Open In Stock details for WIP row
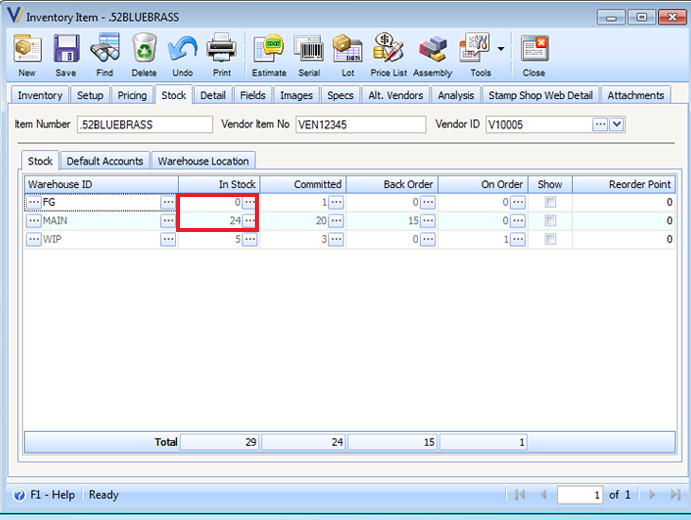691x520 pixels. [249, 239]
